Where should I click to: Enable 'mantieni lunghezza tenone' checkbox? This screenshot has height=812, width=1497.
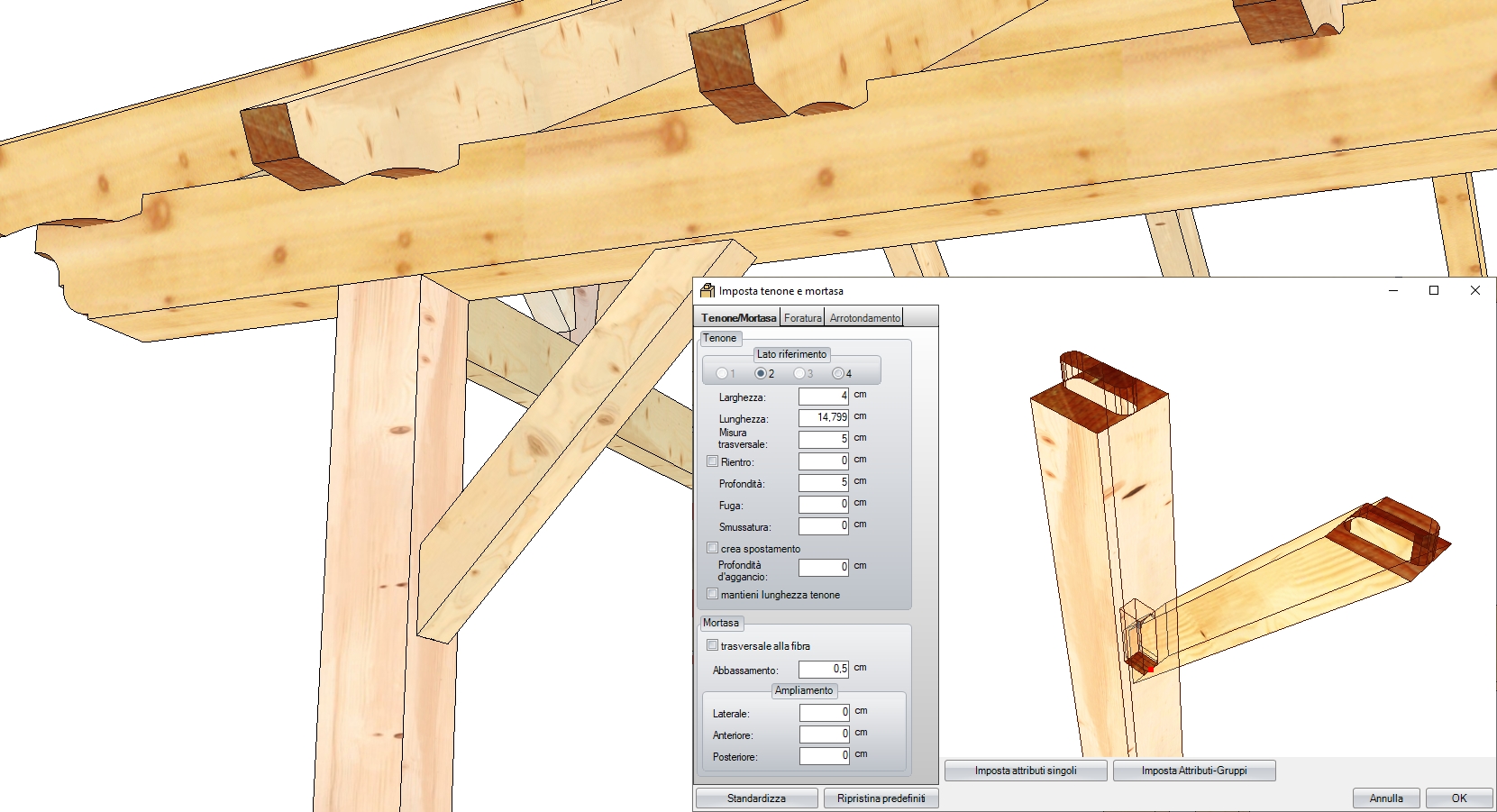click(x=713, y=594)
